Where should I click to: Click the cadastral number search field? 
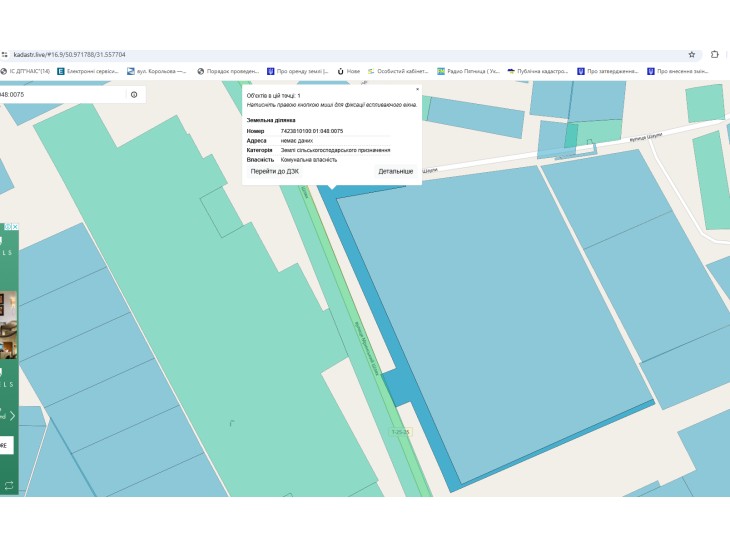pyautogui.click(x=62, y=95)
